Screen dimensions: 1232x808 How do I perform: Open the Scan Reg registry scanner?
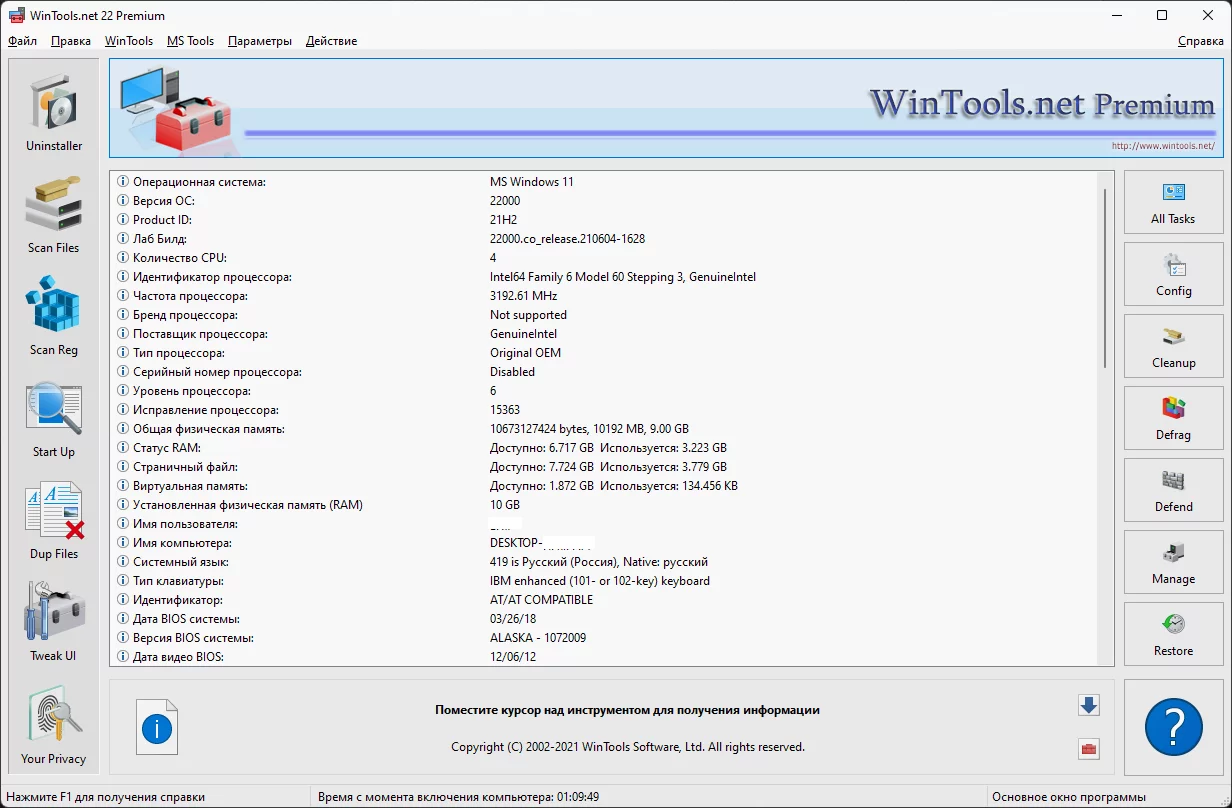click(54, 315)
